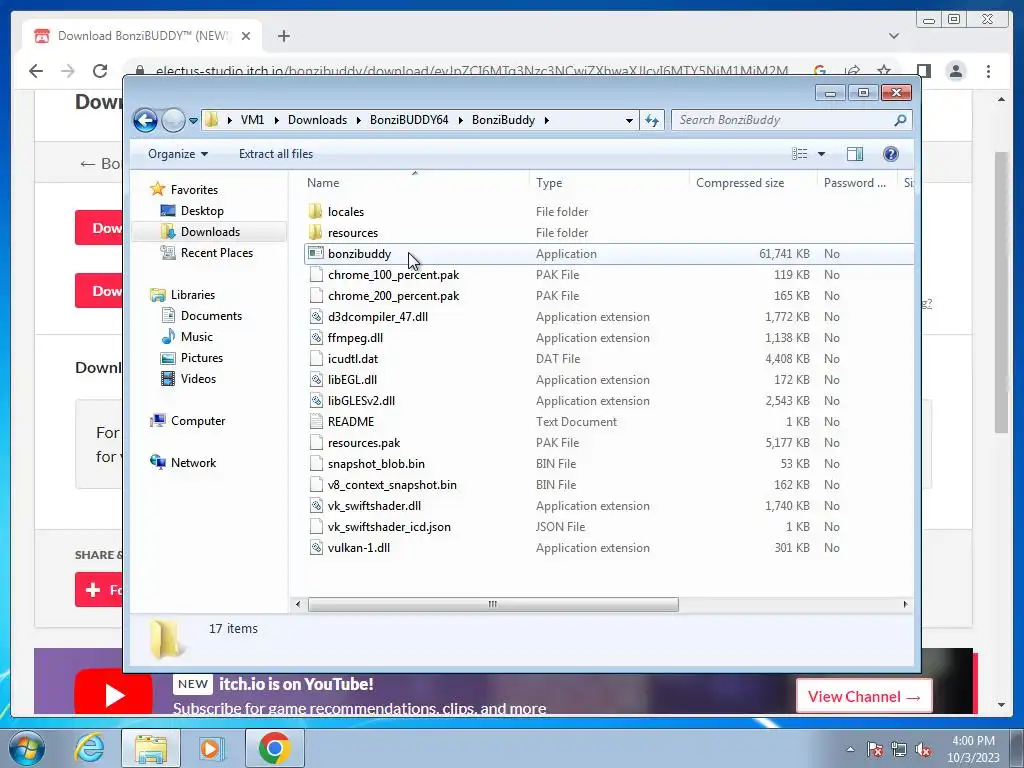Open a new Chrome tab with plus button
Screen dimensions: 1024x768
pyautogui.click(x=283, y=36)
